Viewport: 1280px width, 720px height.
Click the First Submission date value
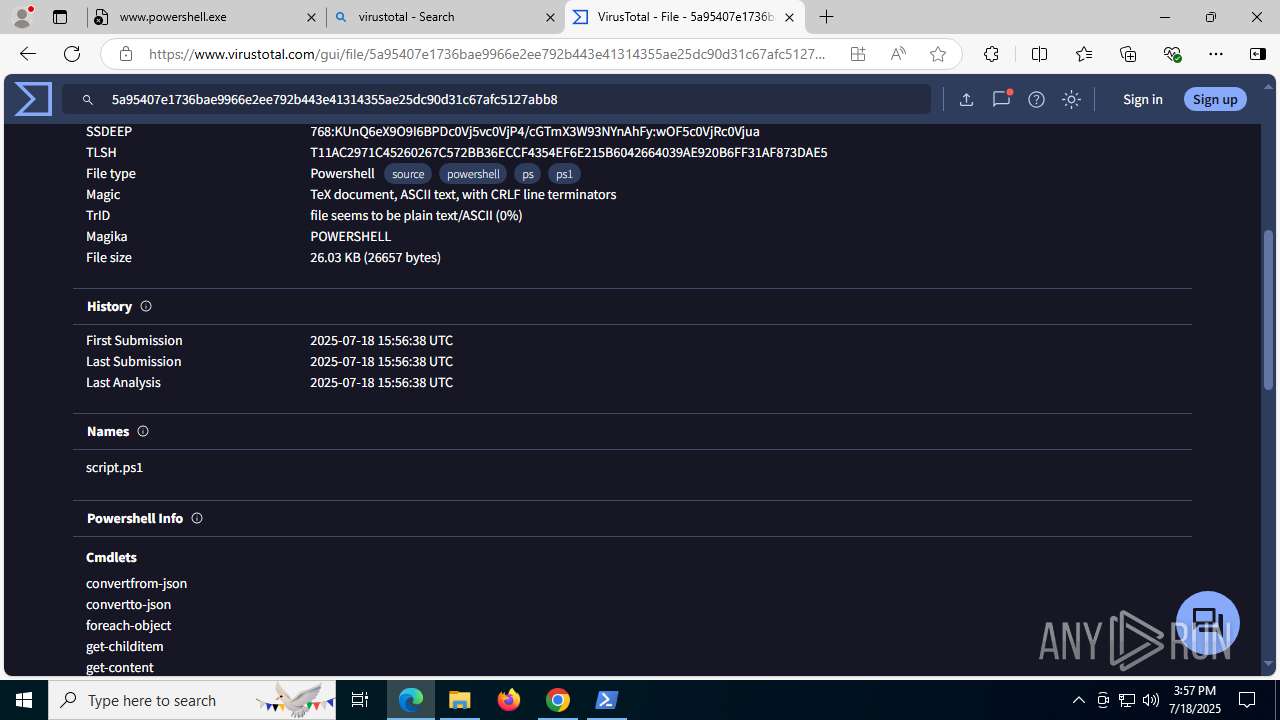pyautogui.click(x=381, y=340)
